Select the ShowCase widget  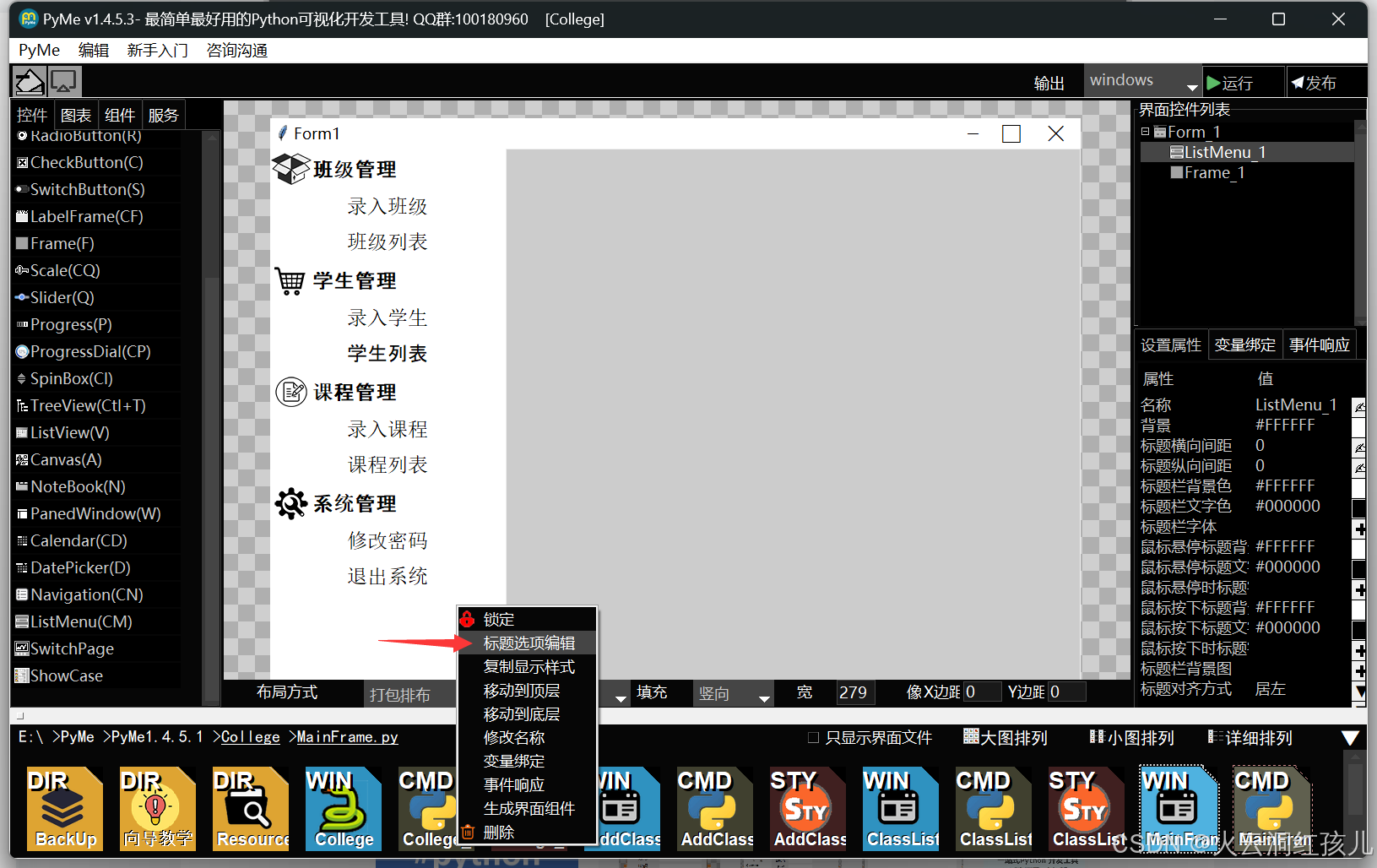tap(59, 675)
